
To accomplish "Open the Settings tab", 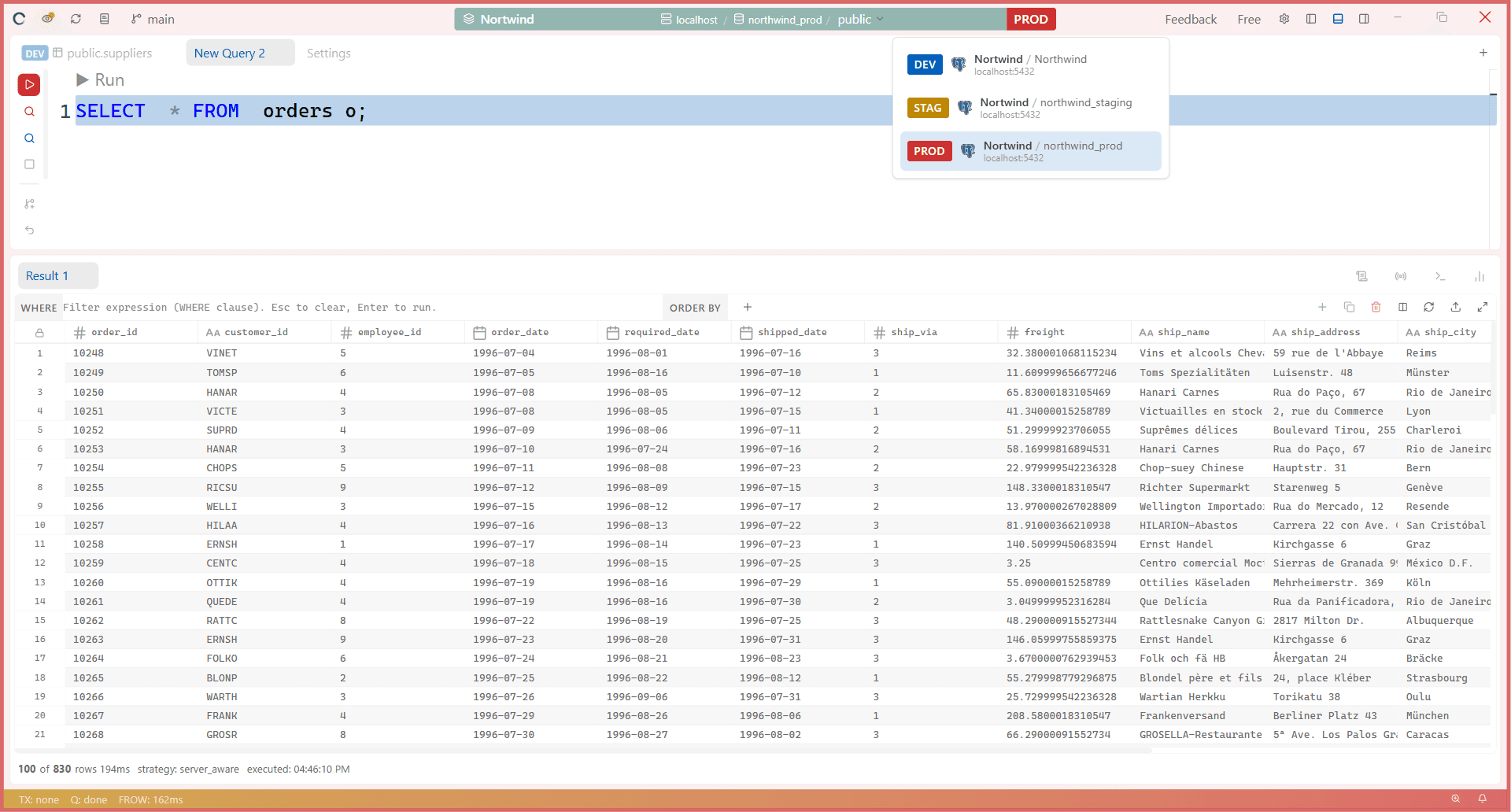I will click(329, 53).
